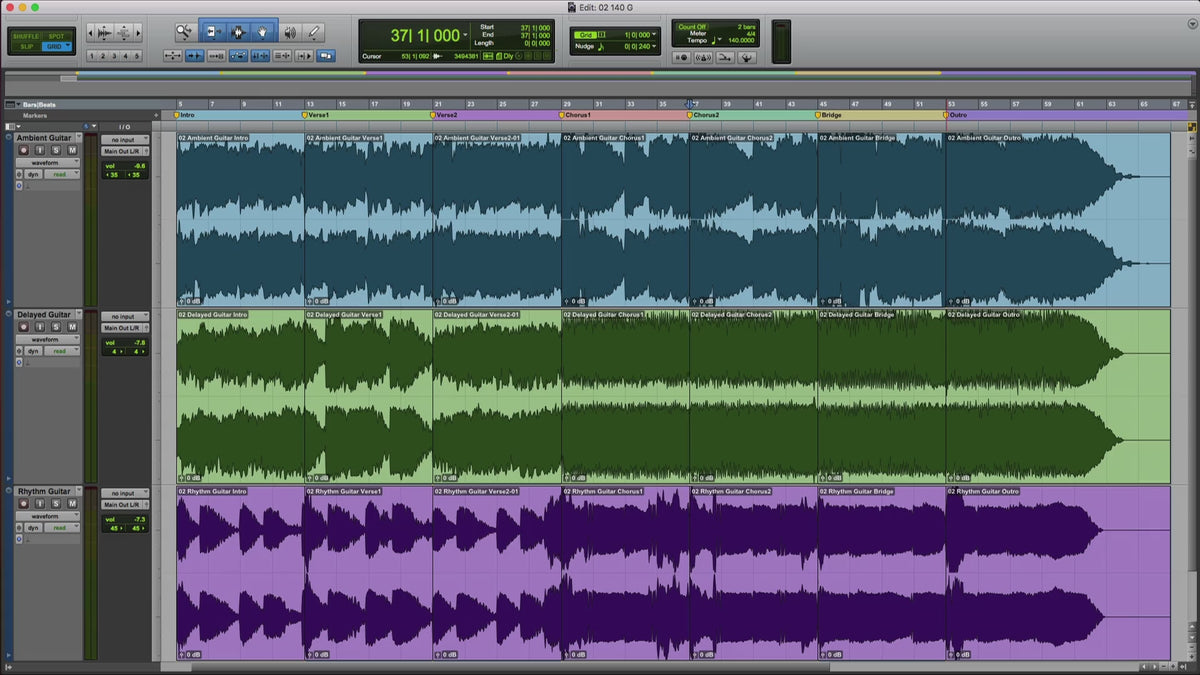1200x675 pixels.
Task: Solo the Delayed Guitar track
Action: [x=56, y=327]
